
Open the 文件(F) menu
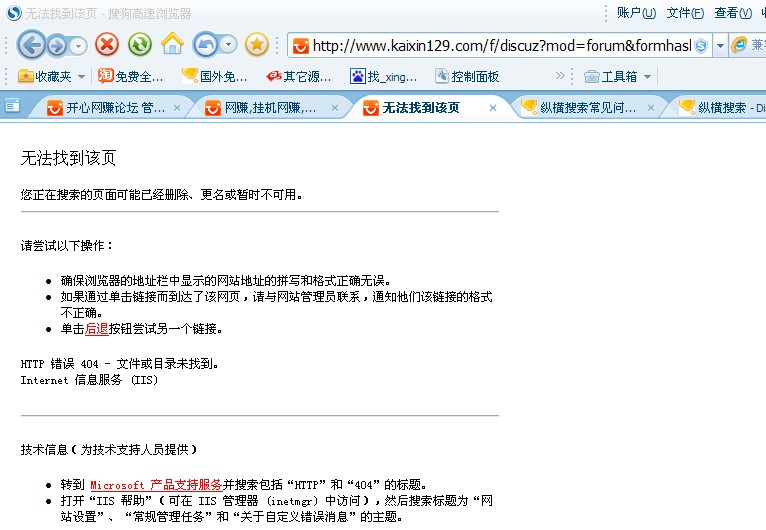pyautogui.click(x=685, y=13)
